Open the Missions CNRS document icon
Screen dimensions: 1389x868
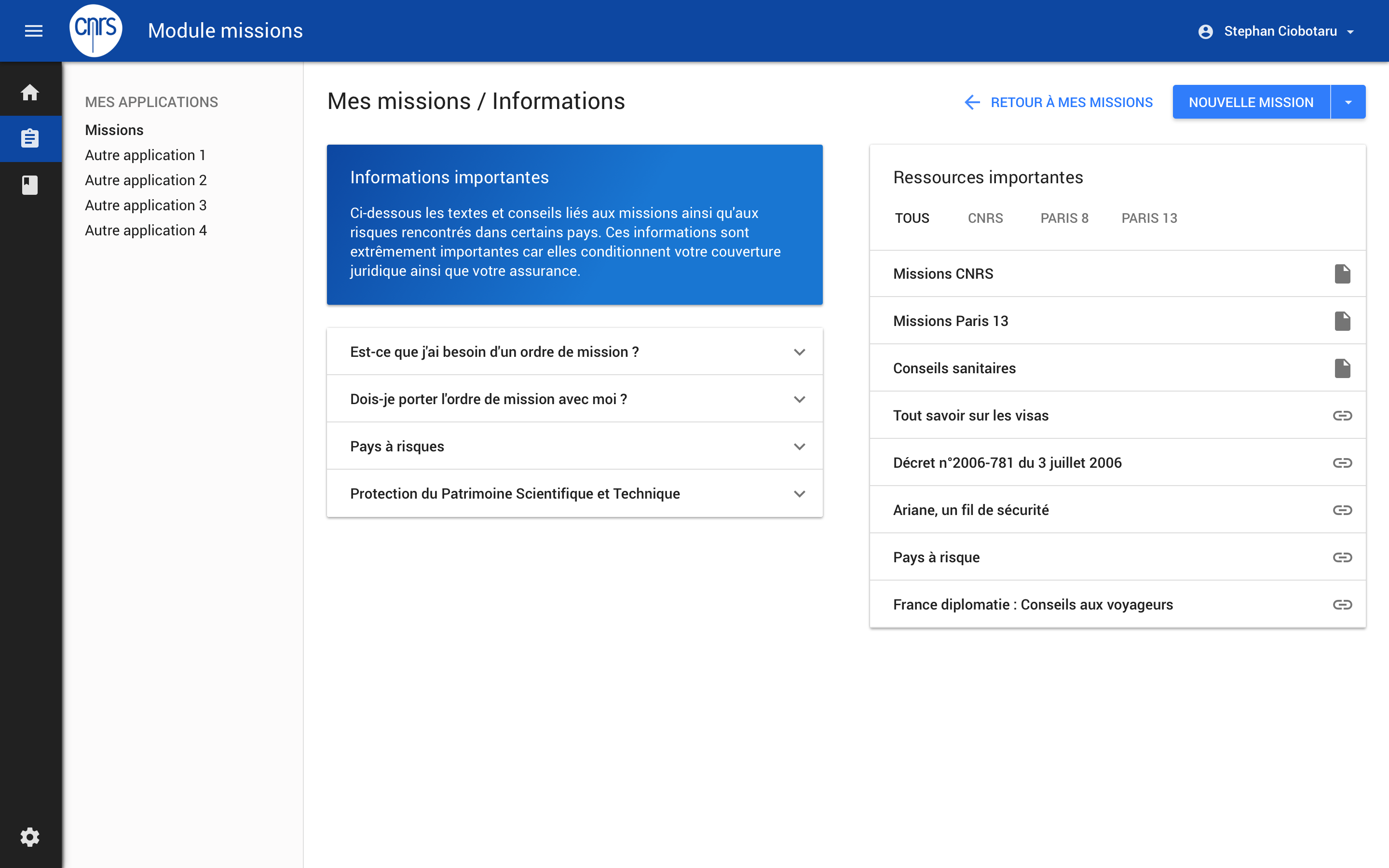click(x=1342, y=274)
